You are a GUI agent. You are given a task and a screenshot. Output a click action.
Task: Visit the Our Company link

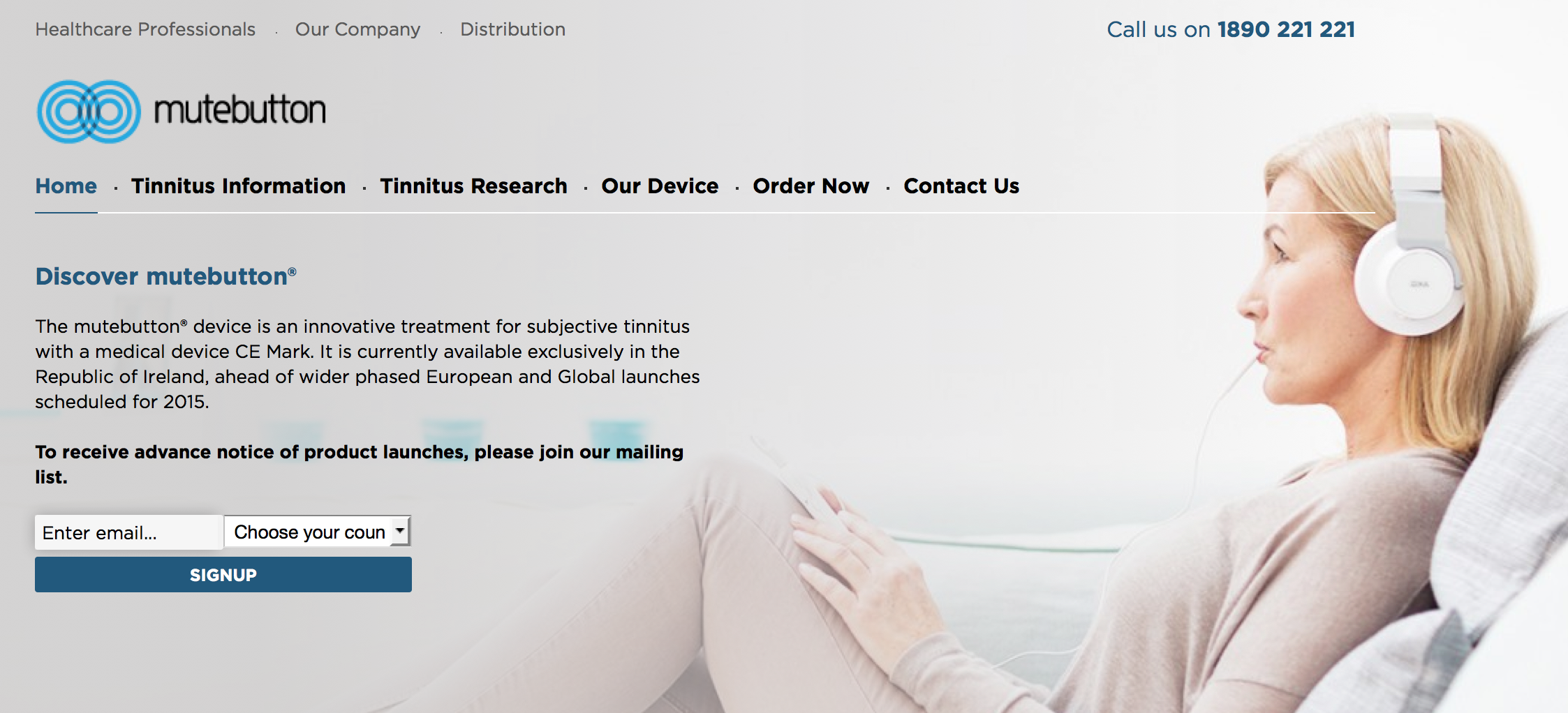click(357, 29)
